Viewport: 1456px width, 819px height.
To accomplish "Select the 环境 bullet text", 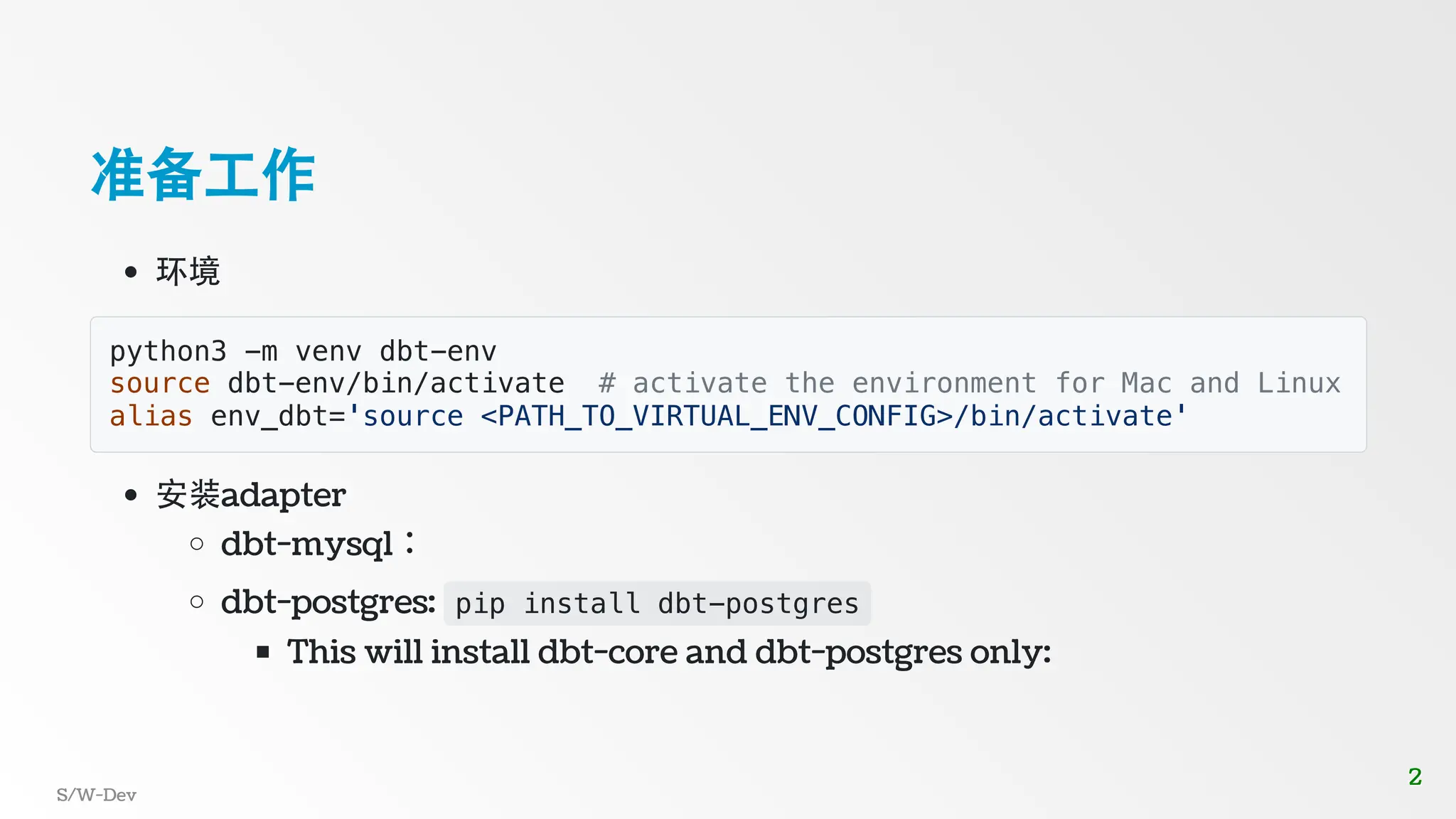I will tap(188, 272).
